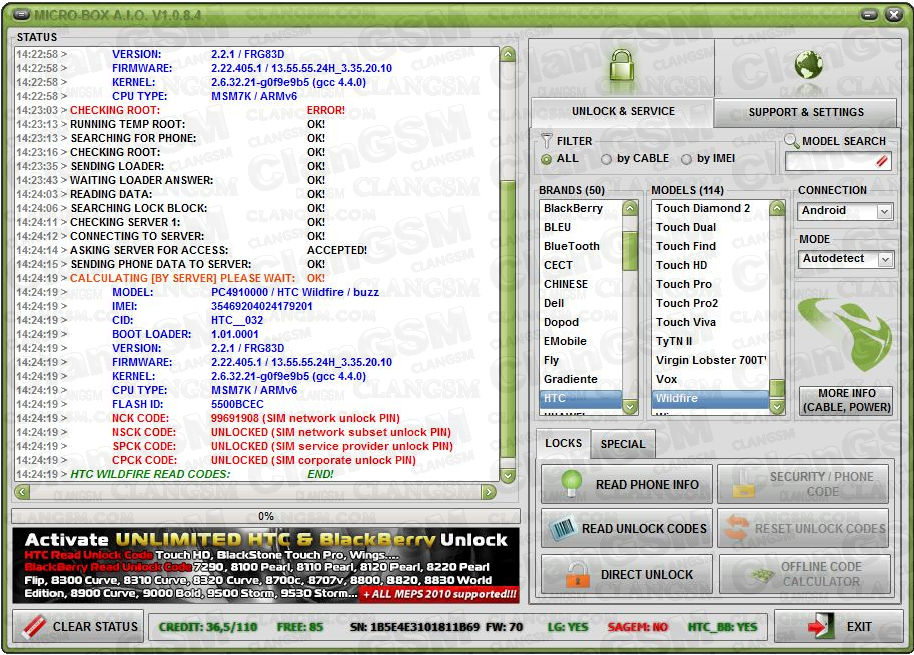
Task: Select HTC in the Brands list
Action: pos(581,399)
